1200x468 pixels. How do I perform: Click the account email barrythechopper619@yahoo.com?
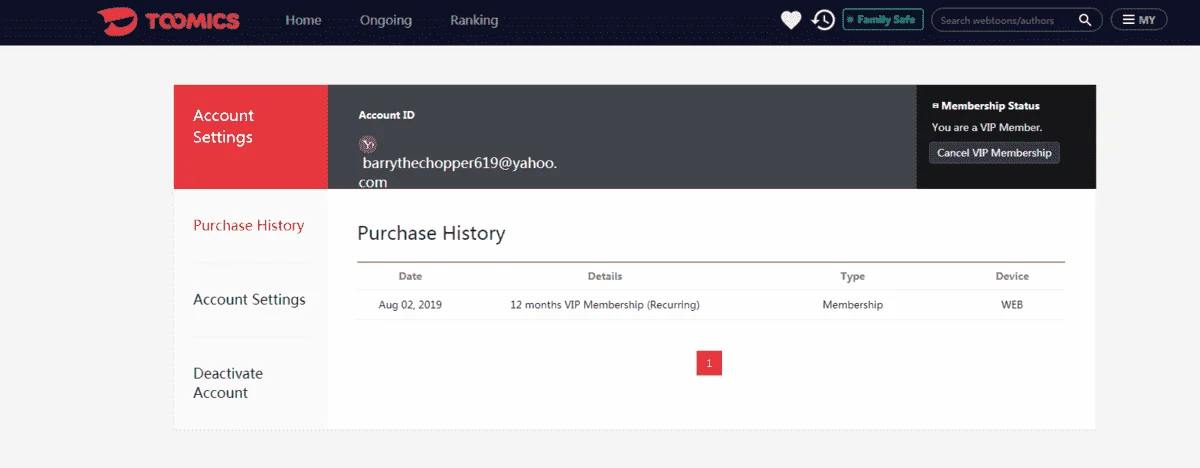click(458, 172)
